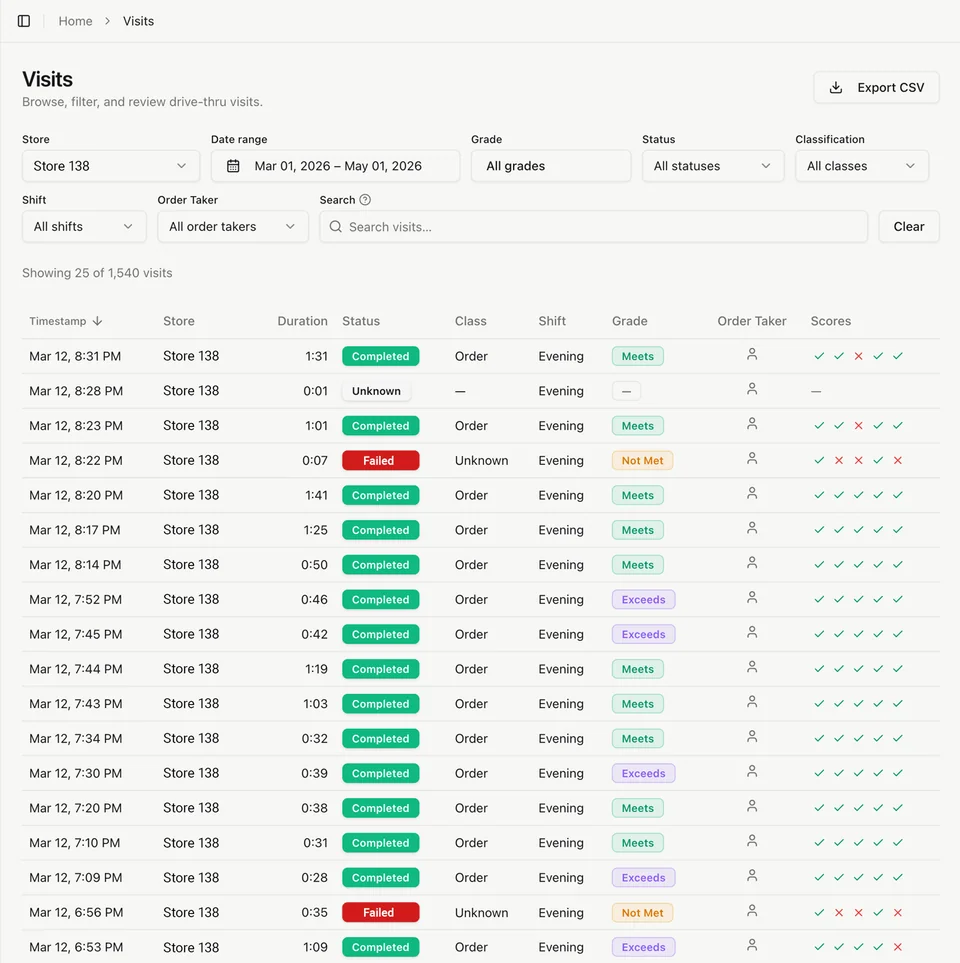The height and width of the screenshot is (963, 960).
Task: Click the duration 0:07 cell
Action: point(314,461)
